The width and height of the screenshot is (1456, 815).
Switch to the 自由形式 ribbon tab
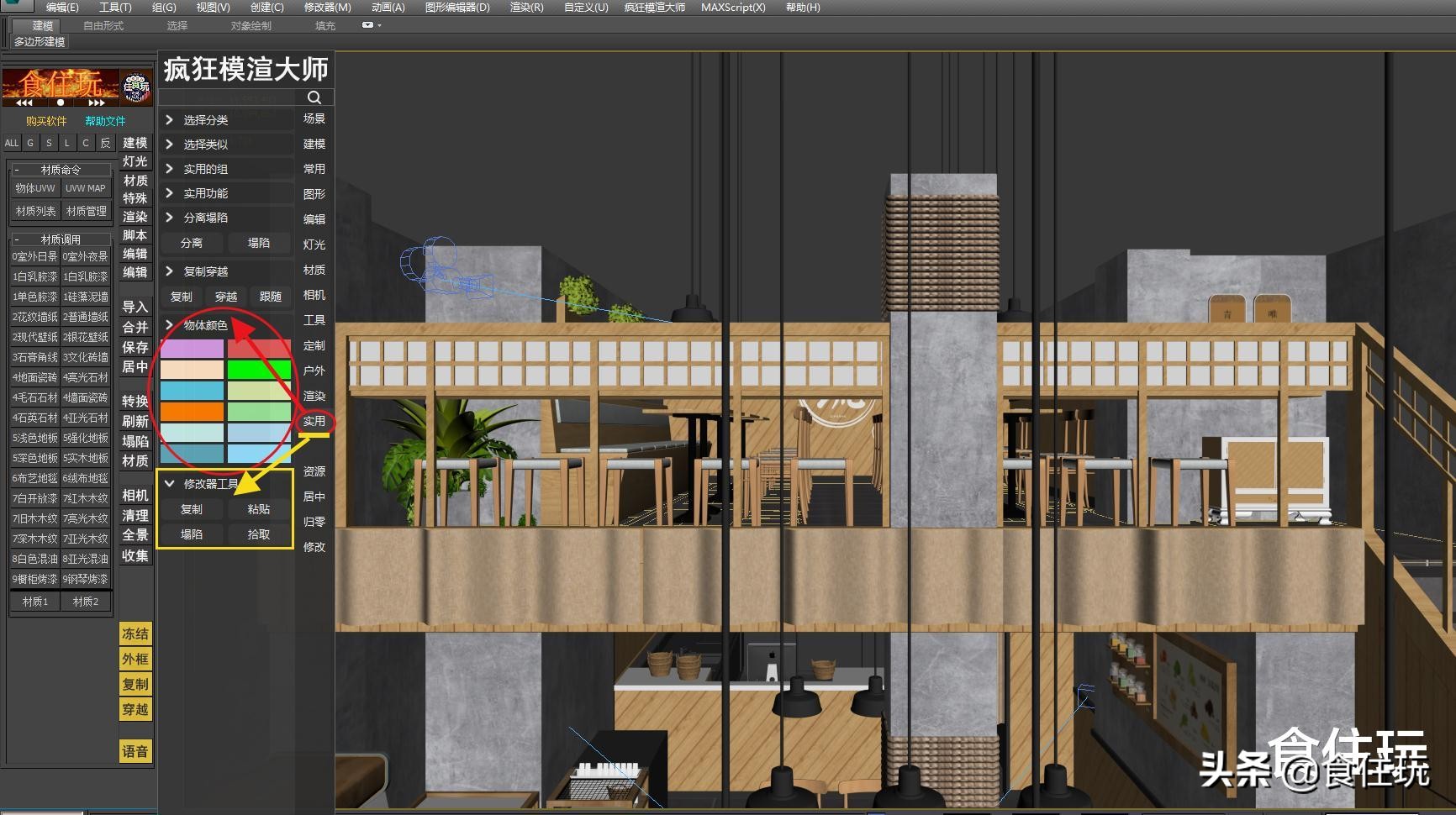[x=103, y=26]
